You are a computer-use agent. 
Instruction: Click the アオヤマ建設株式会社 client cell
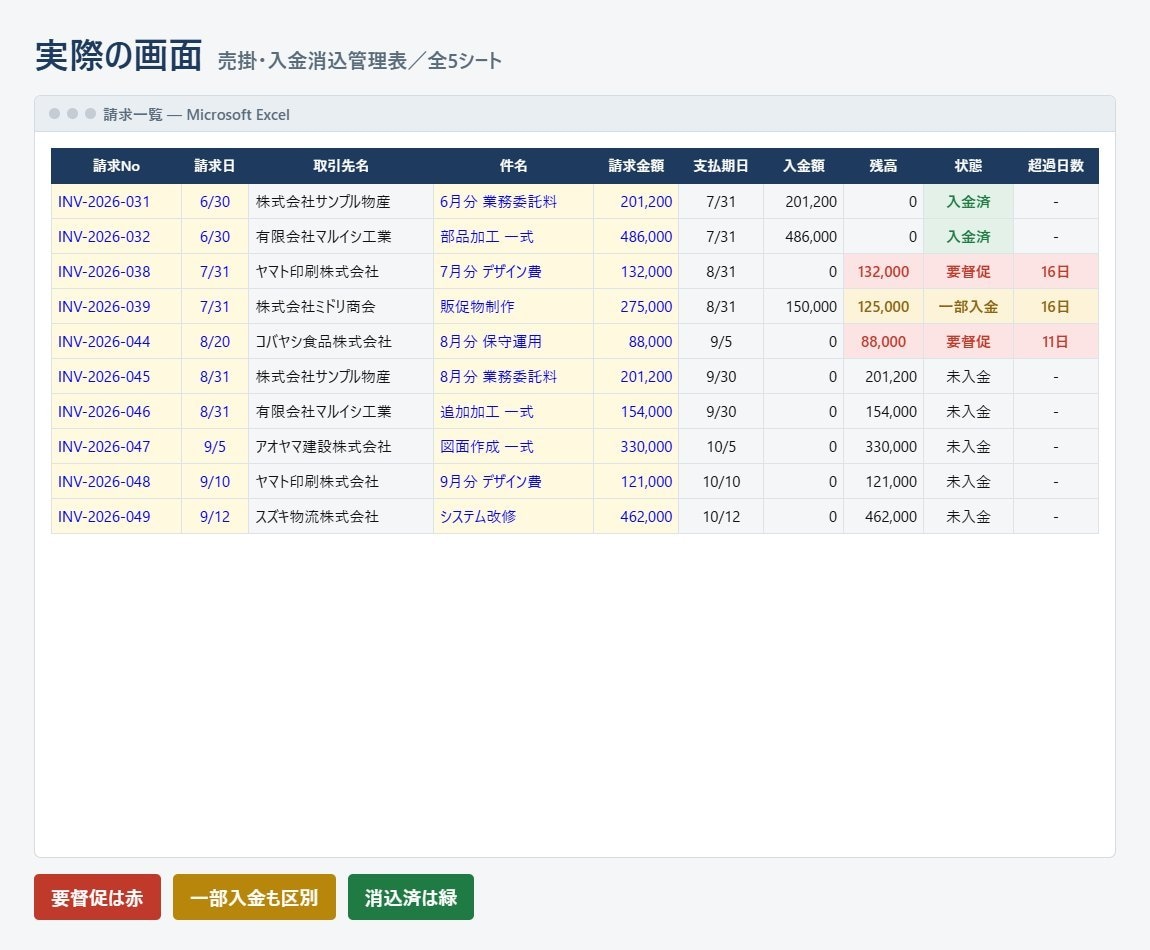click(x=341, y=446)
